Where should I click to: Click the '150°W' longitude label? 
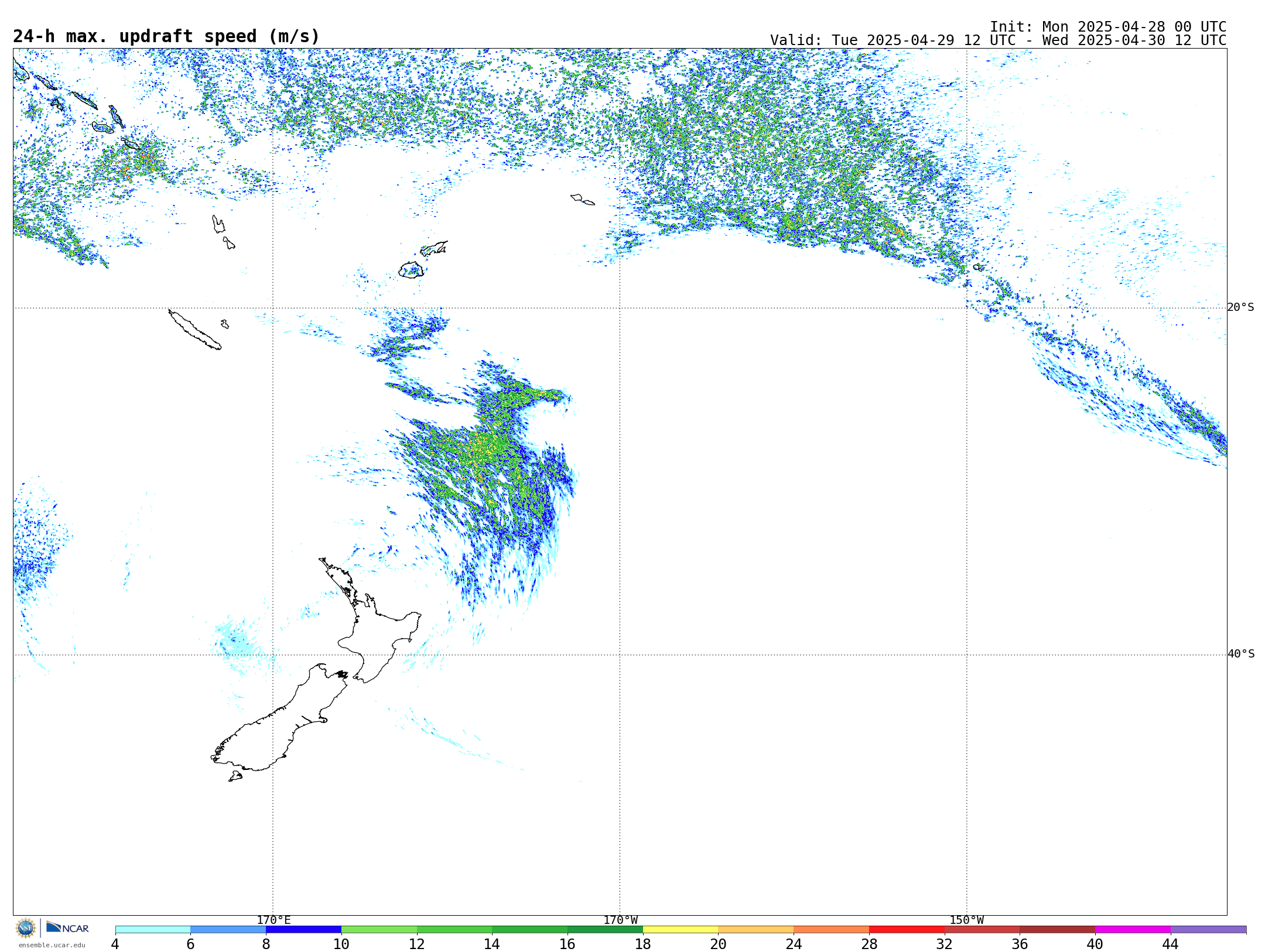967,920
